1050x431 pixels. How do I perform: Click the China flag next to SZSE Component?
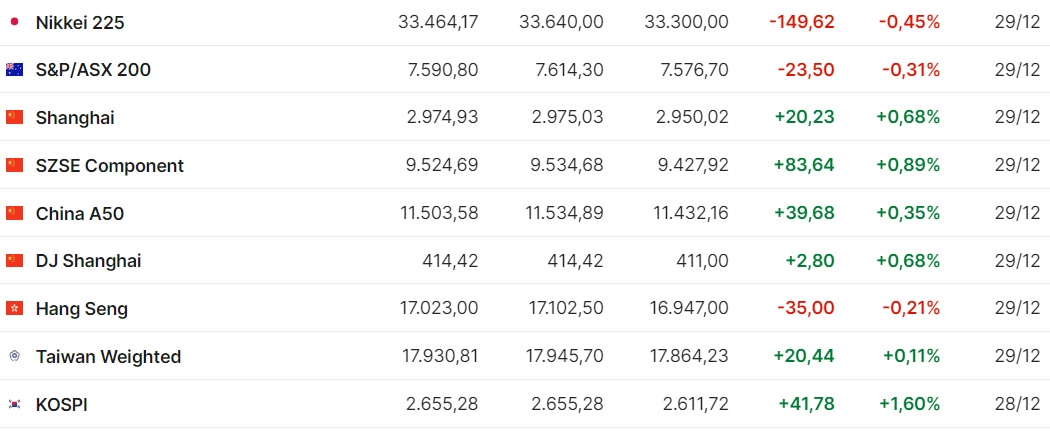pyautogui.click(x=14, y=165)
